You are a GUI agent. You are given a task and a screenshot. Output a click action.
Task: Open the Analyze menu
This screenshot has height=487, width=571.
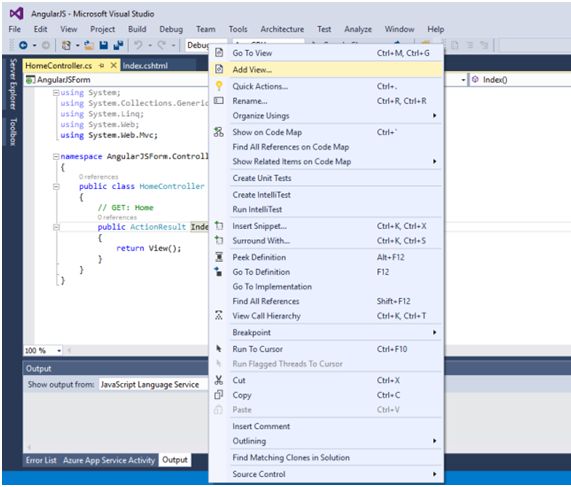pyautogui.click(x=358, y=29)
